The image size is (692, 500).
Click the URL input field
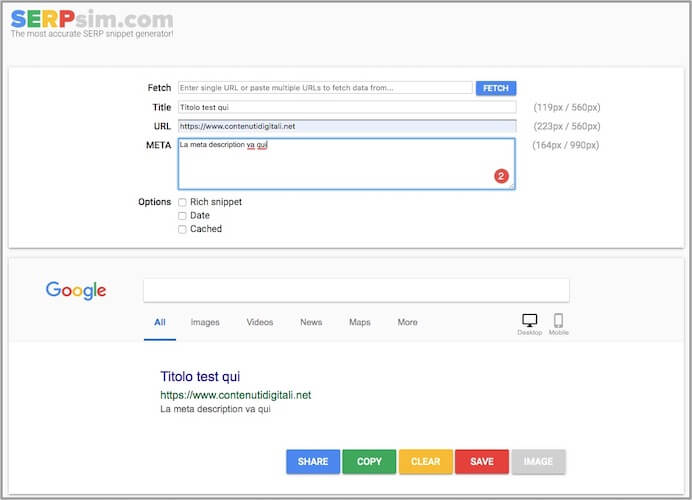[347, 126]
